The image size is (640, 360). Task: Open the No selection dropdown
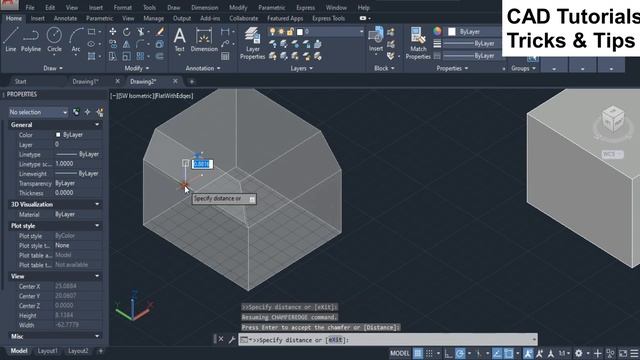[x=38, y=112]
